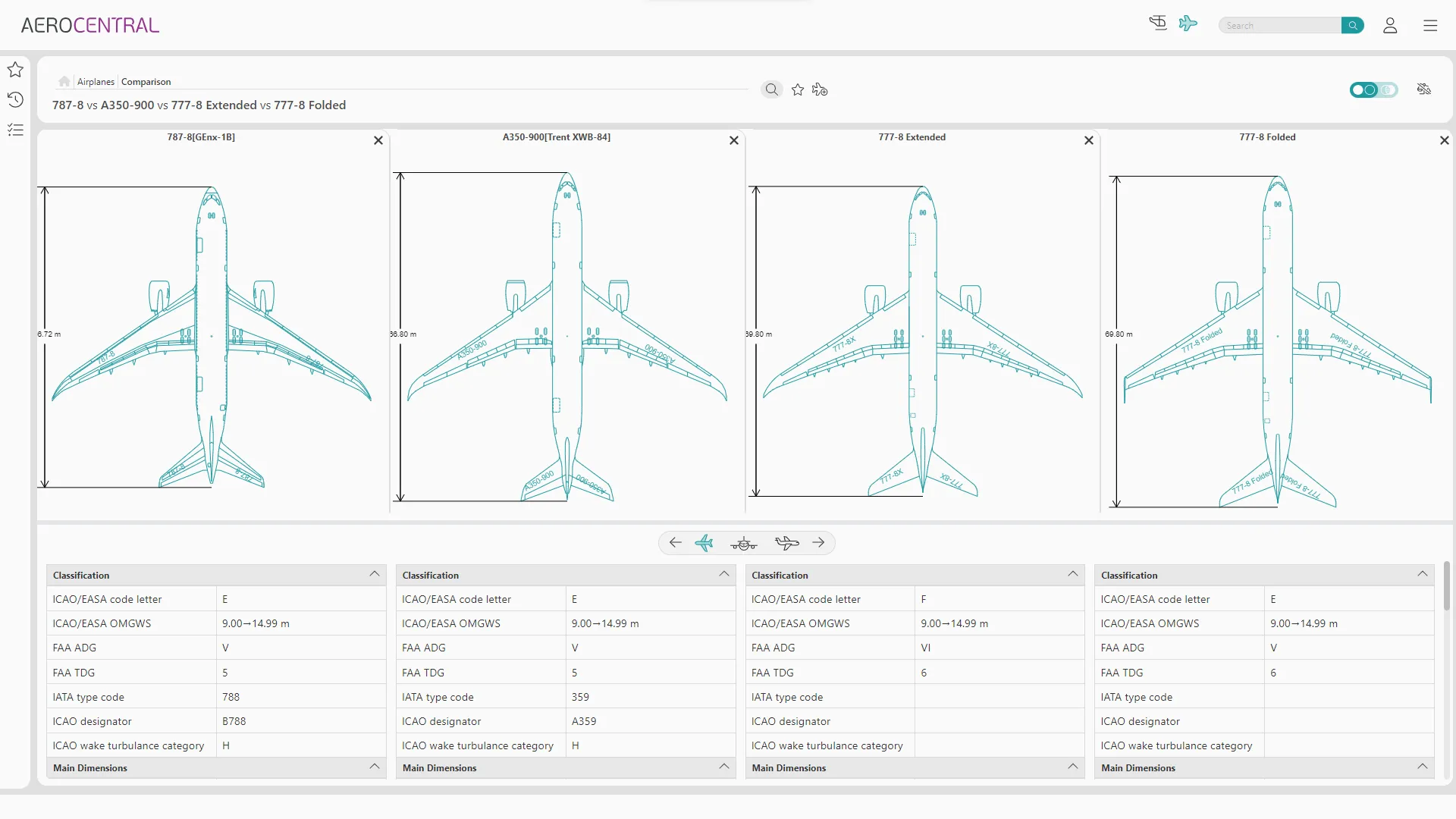Click IATA type code value 359
Viewport: 1456px width, 819px height.
coord(580,697)
